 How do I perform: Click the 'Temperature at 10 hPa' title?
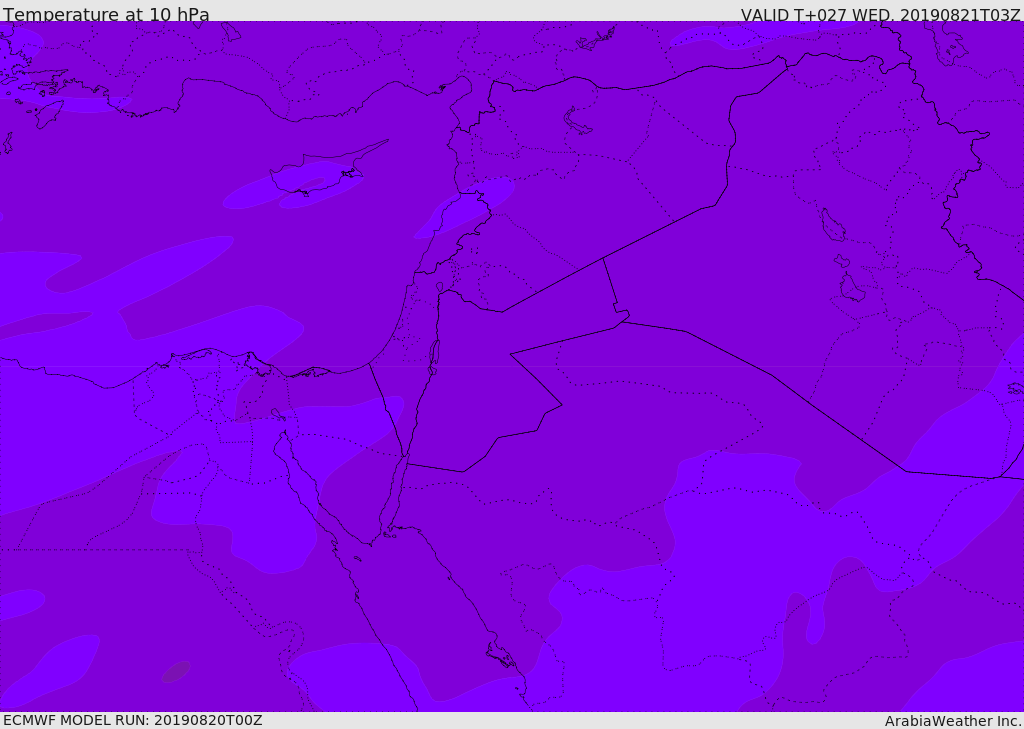pyautogui.click(x=106, y=14)
